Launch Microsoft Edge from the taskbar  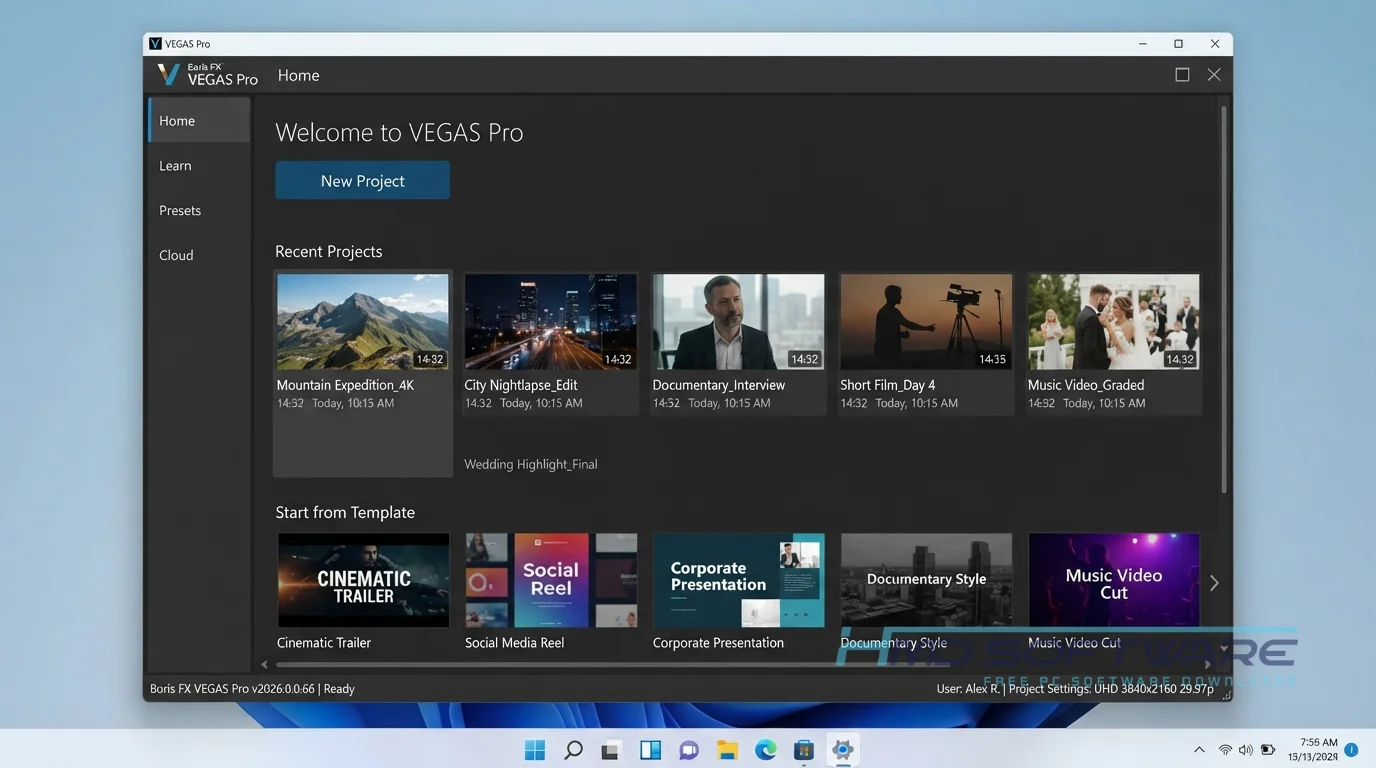[x=765, y=750]
